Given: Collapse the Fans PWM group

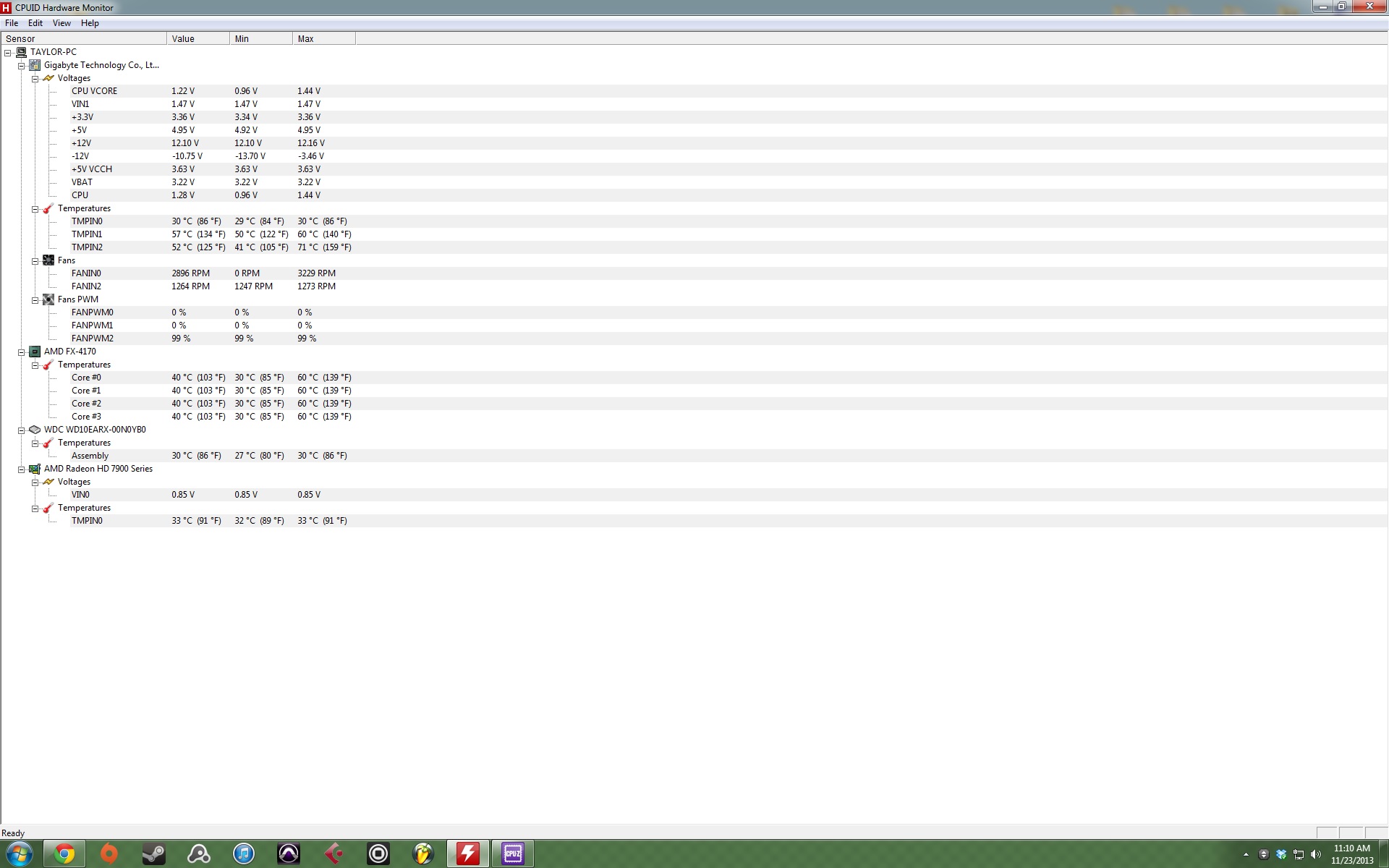Looking at the screenshot, I should pos(35,300).
